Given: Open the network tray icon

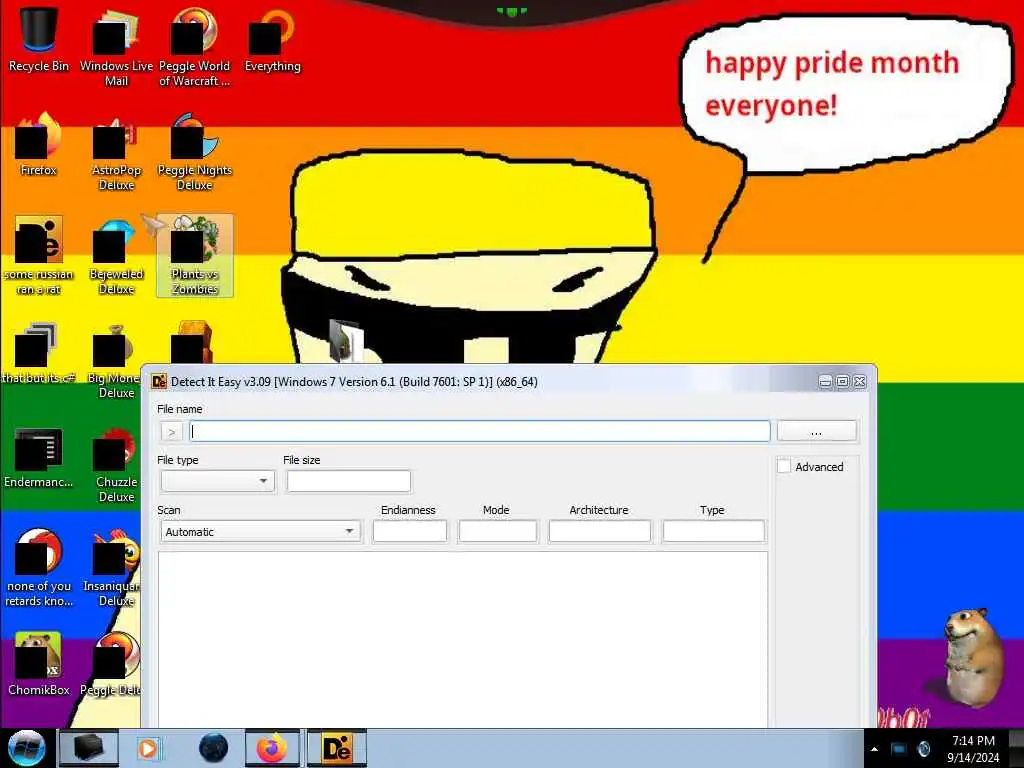Looking at the screenshot, I should point(899,749).
